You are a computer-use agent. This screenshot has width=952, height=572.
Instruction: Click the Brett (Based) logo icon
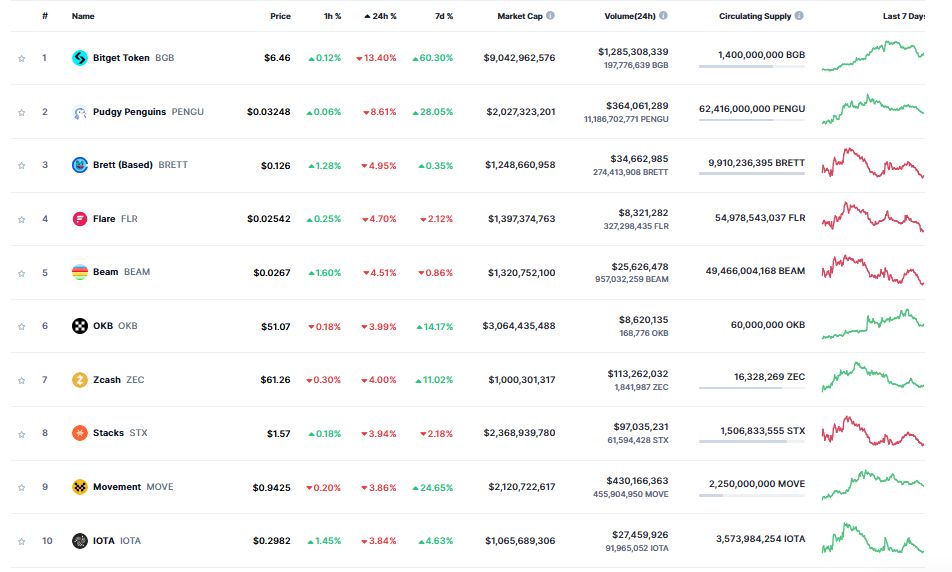pyautogui.click(x=80, y=165)
